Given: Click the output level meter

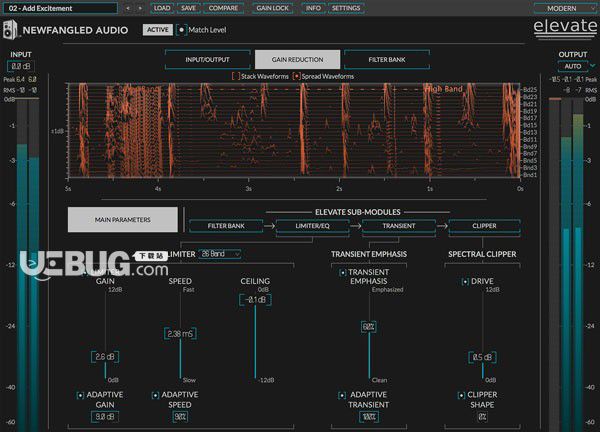Looking at the screenshot, I should click(566, 264).
